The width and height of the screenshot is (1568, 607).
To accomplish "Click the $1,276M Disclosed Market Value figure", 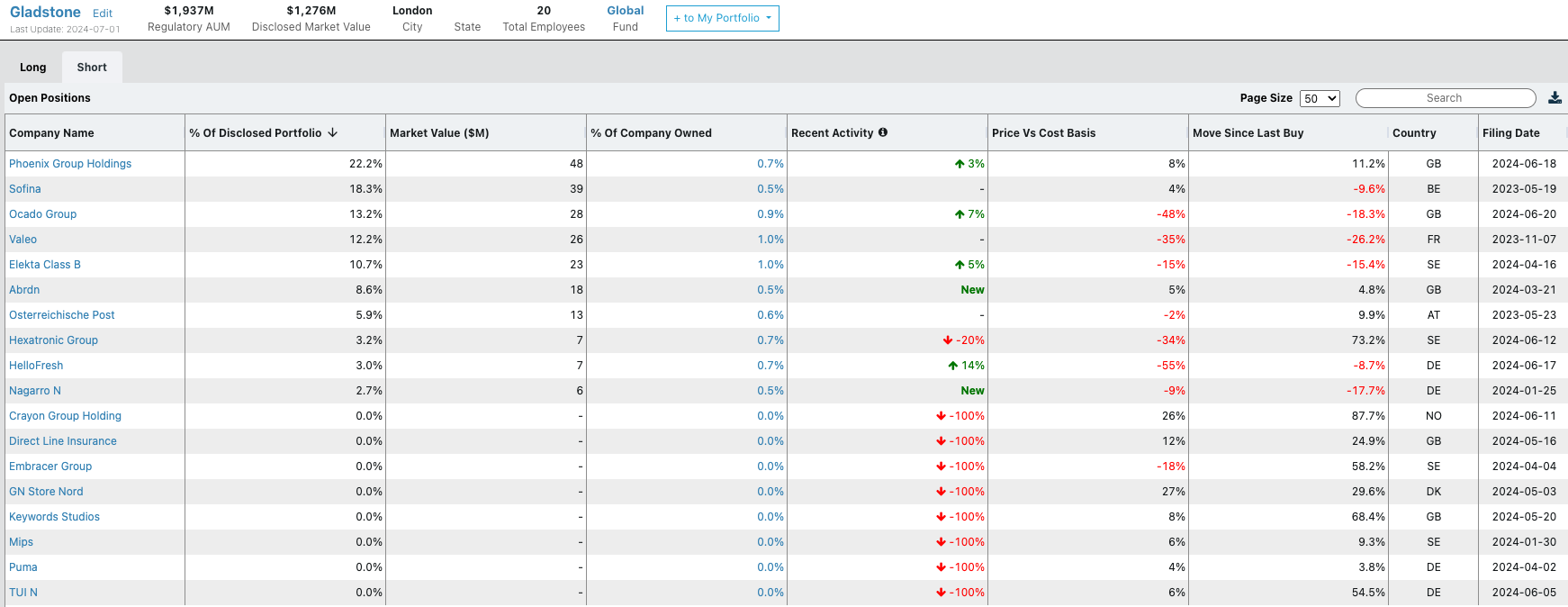I will pos(311,11).
